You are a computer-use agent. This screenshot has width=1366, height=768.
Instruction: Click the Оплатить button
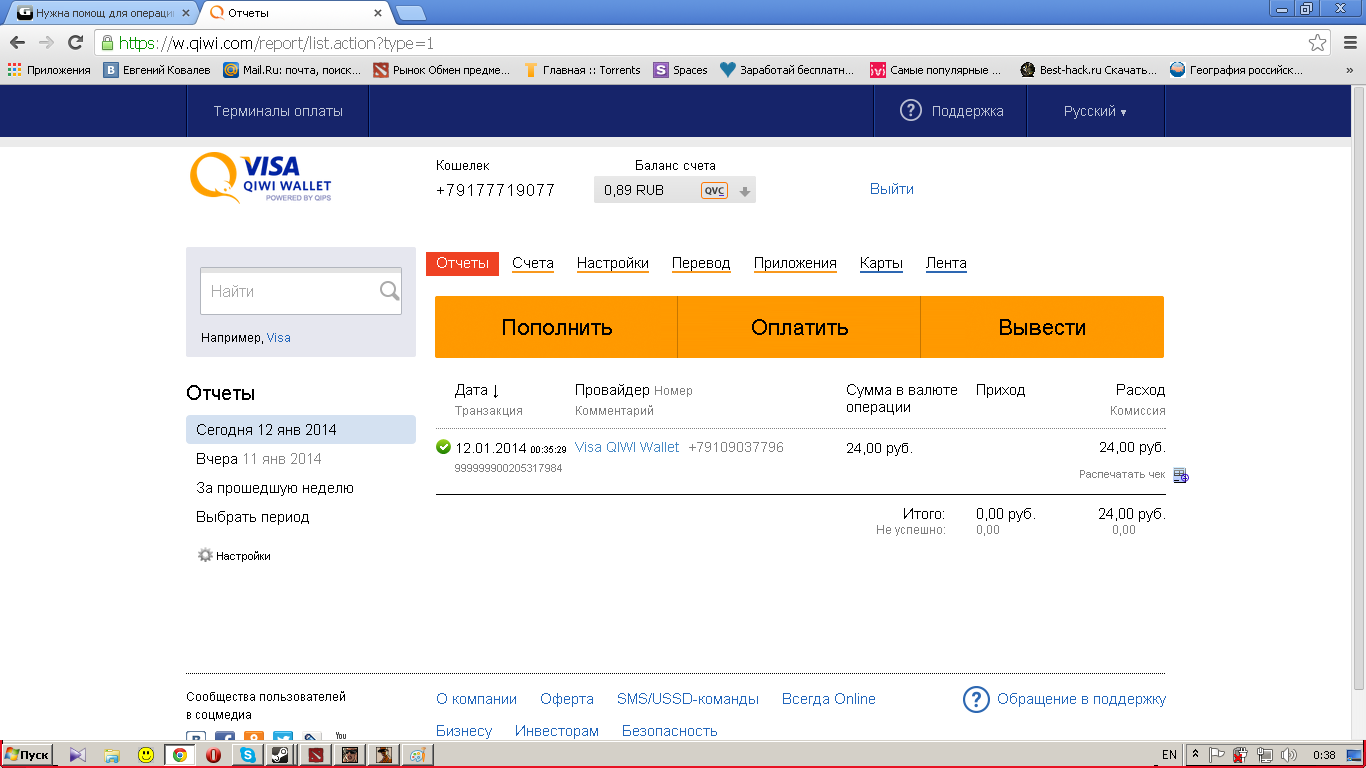(799, 327)
